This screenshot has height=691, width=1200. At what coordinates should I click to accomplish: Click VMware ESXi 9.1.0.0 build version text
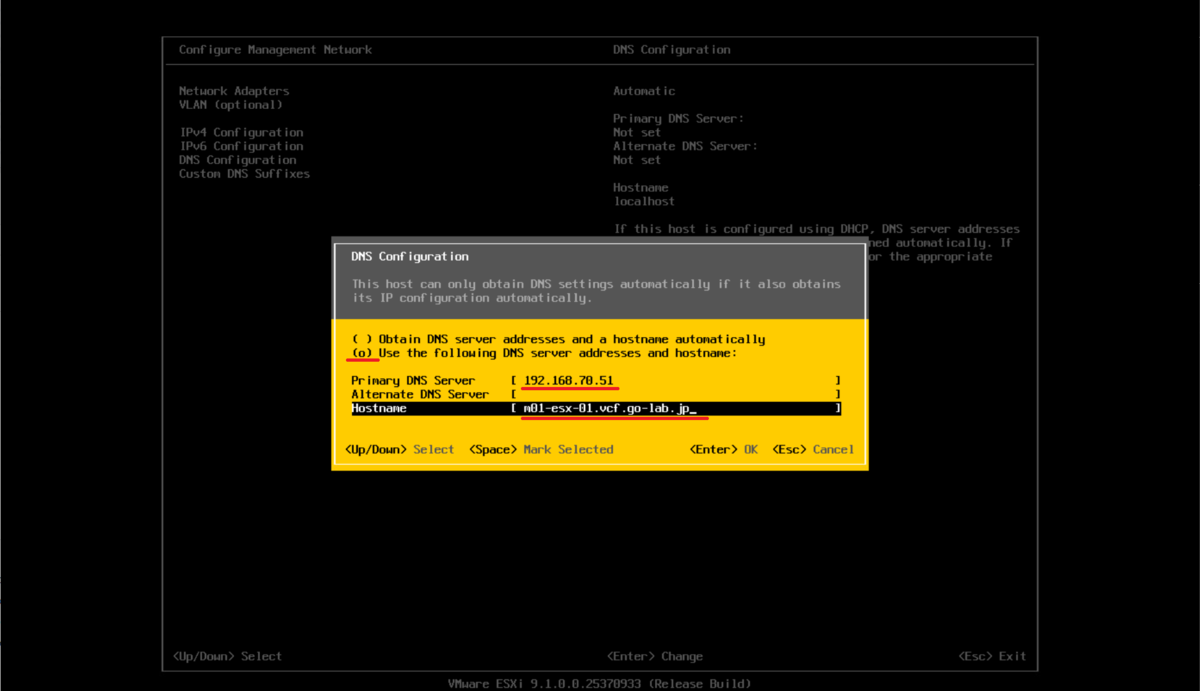599,684
